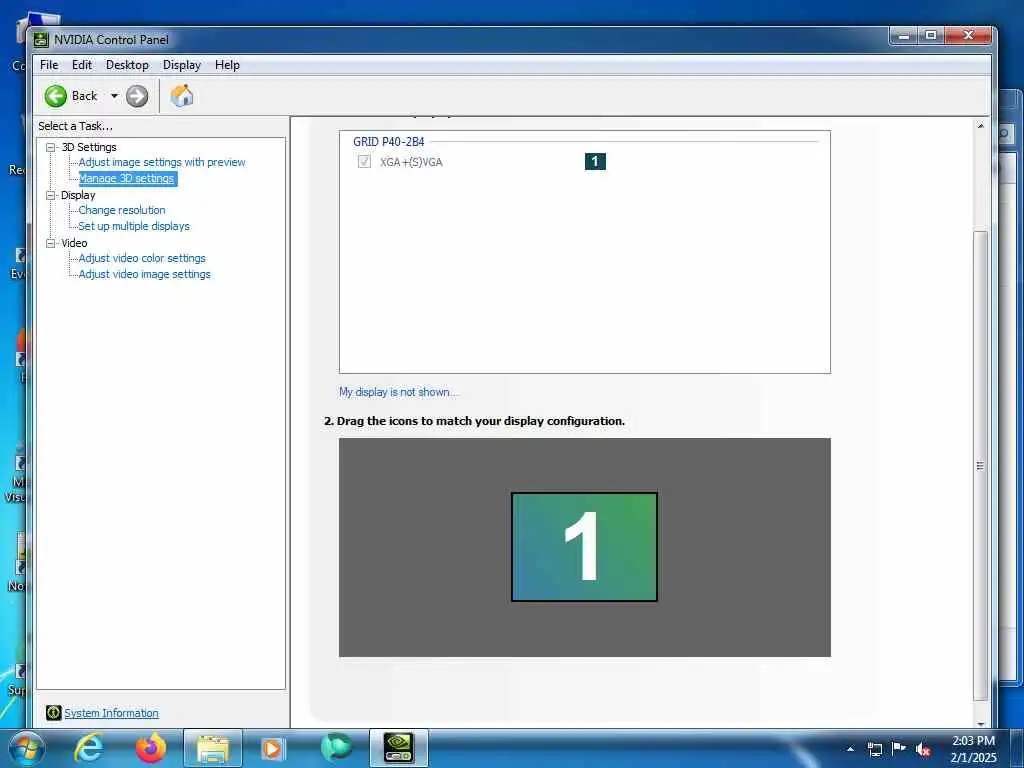Open the Desktop menu
The width and height of the screenshot is (1024, 768).
pyautogui.click(x=127, y=65)
